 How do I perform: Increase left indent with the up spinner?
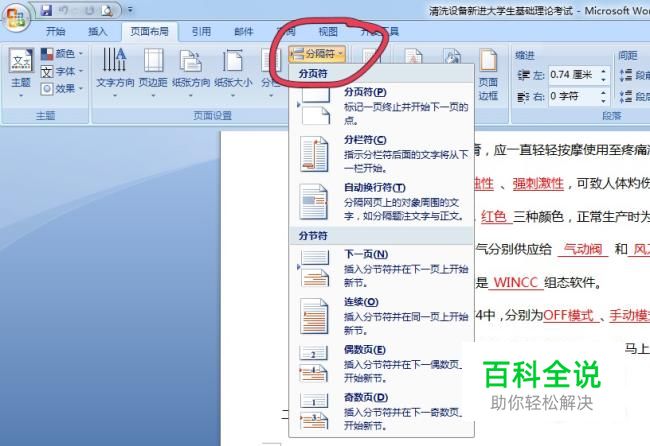coord(604,71)
